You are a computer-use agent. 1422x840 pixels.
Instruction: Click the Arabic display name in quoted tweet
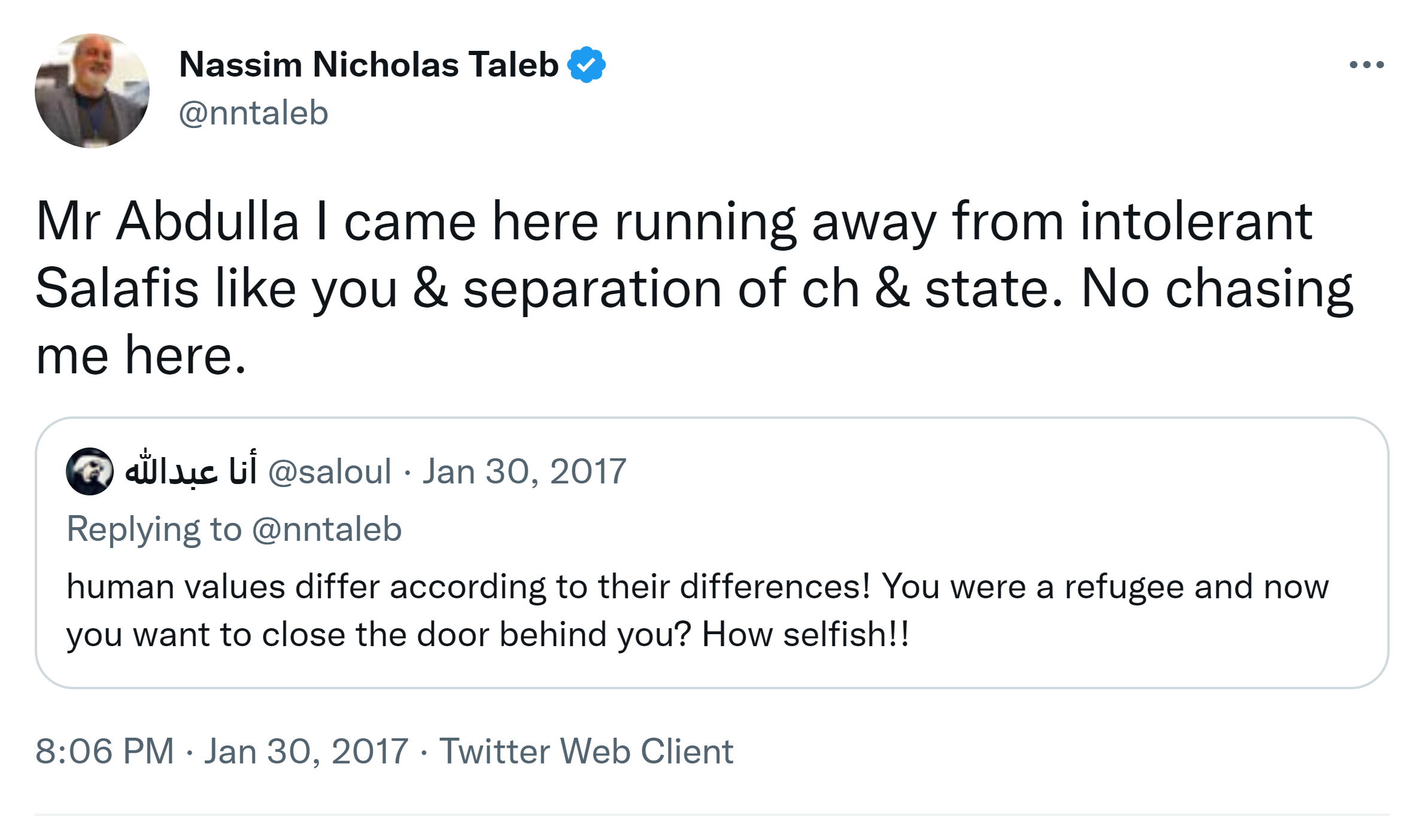(191, 471)
